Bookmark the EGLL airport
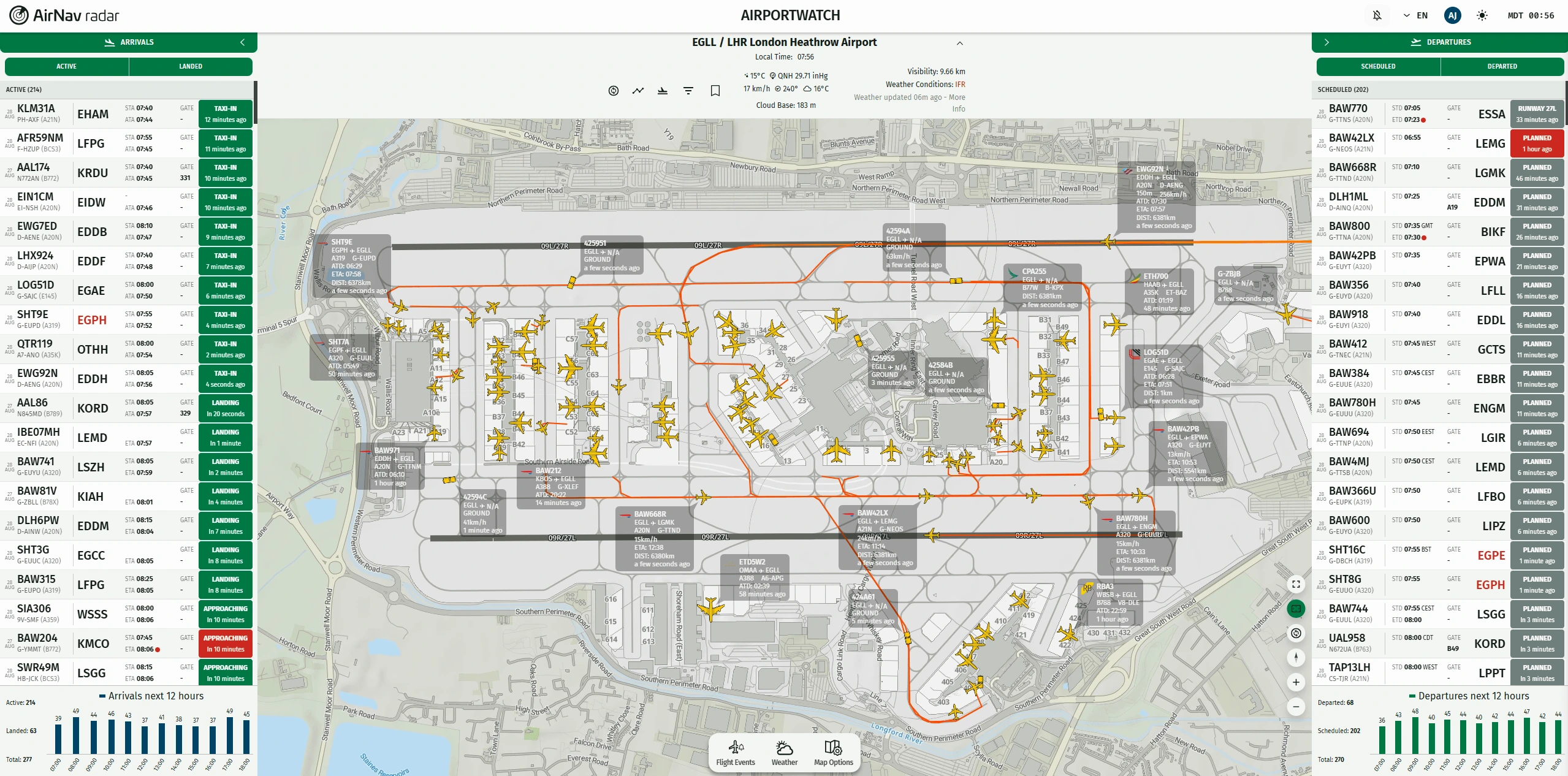 tap(715, 91)
